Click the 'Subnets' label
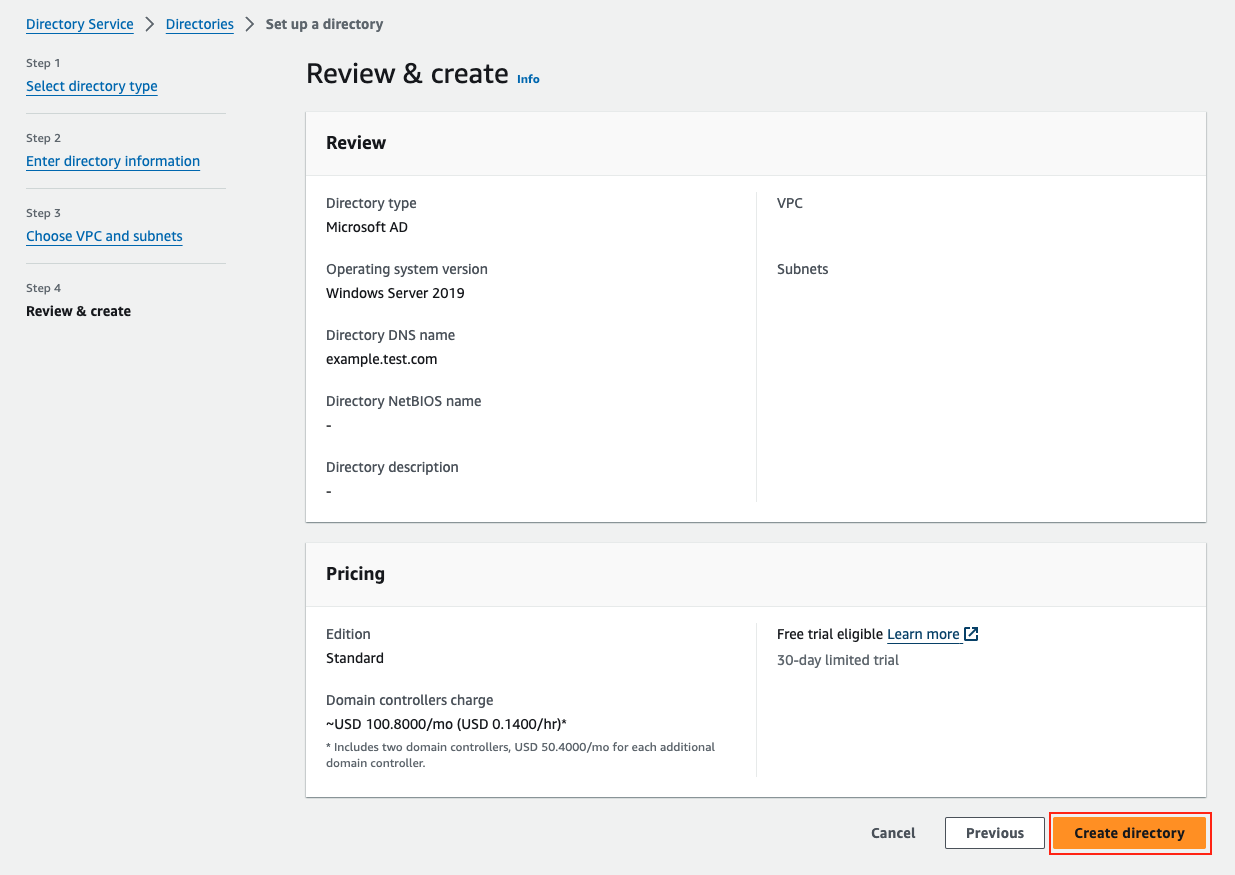 [x=802, y=269]
